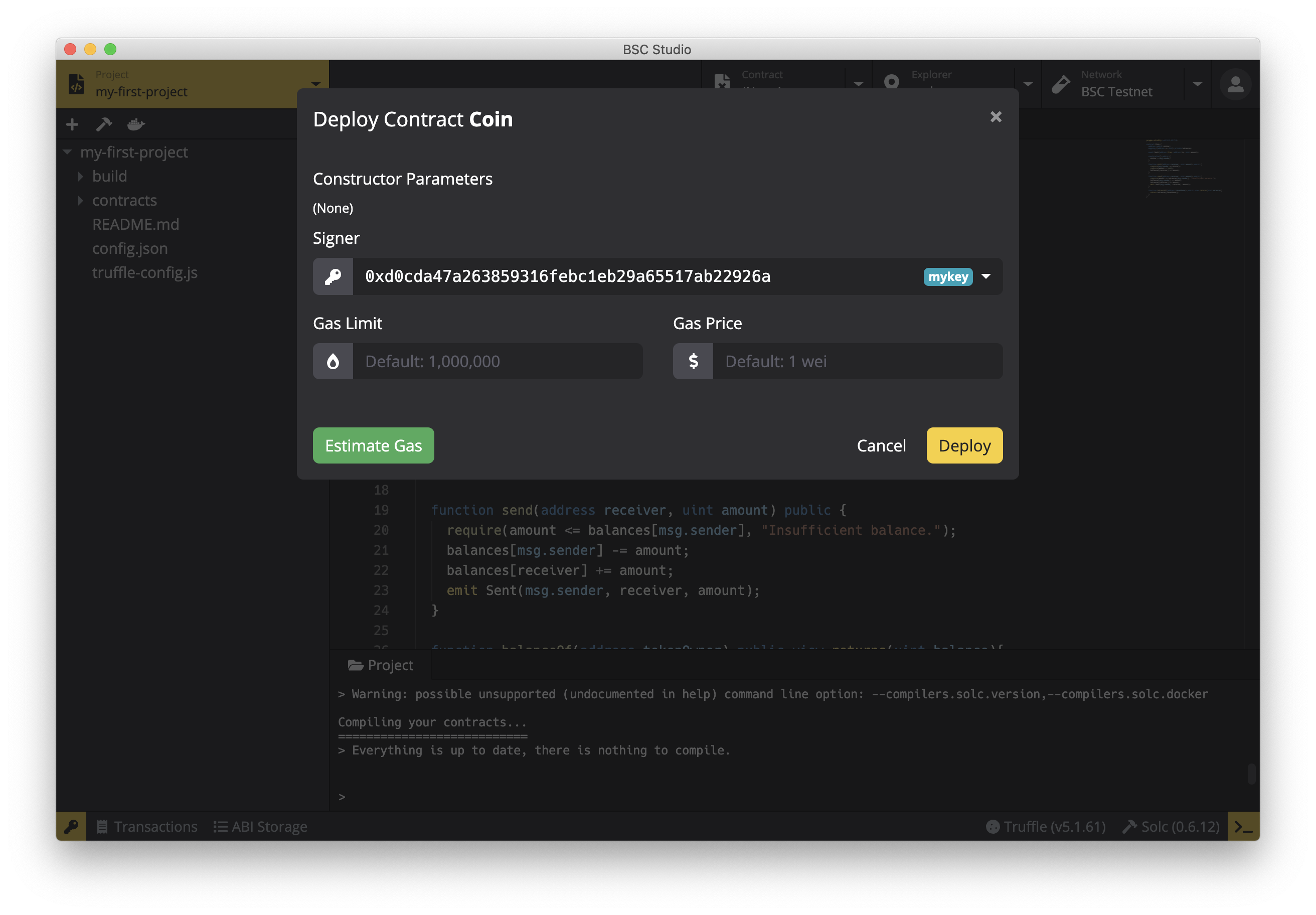Click the plus new file icon
The height and width of the screenshot is (915, 1316).
click(72, 124)
